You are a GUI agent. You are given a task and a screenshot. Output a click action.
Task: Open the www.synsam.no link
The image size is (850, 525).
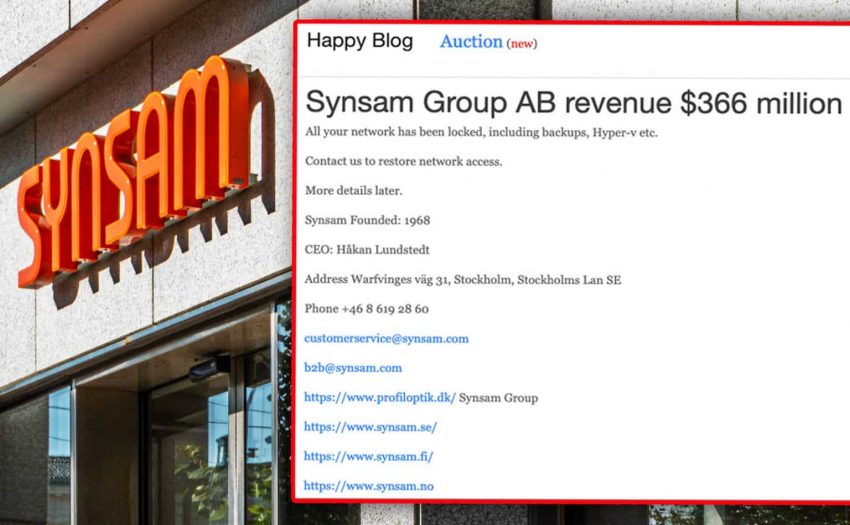pos(369,486)
